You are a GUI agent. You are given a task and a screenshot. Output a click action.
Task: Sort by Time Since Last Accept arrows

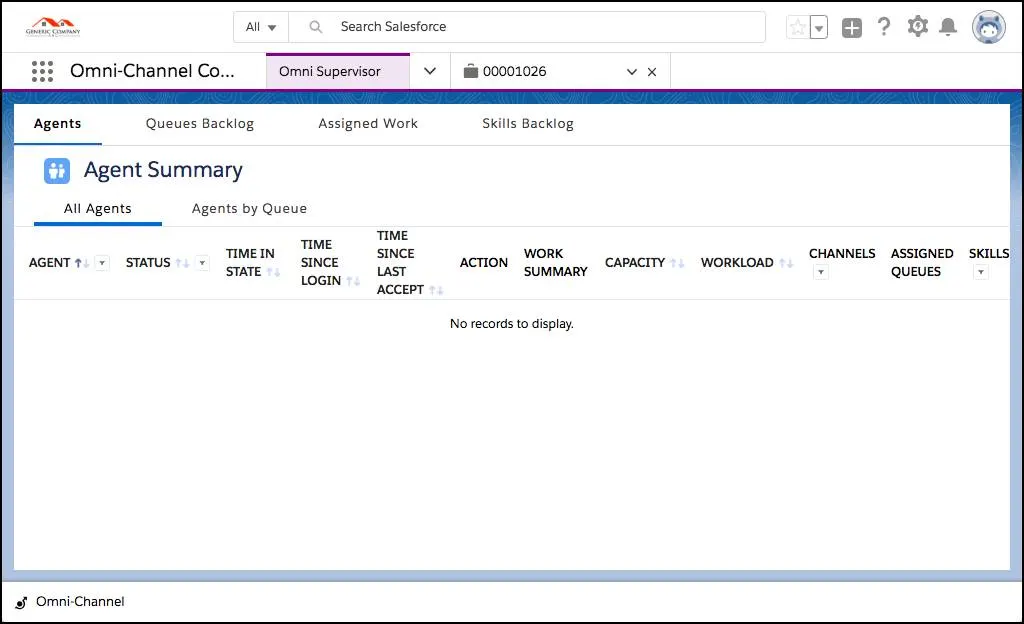[x=436, y=290]
